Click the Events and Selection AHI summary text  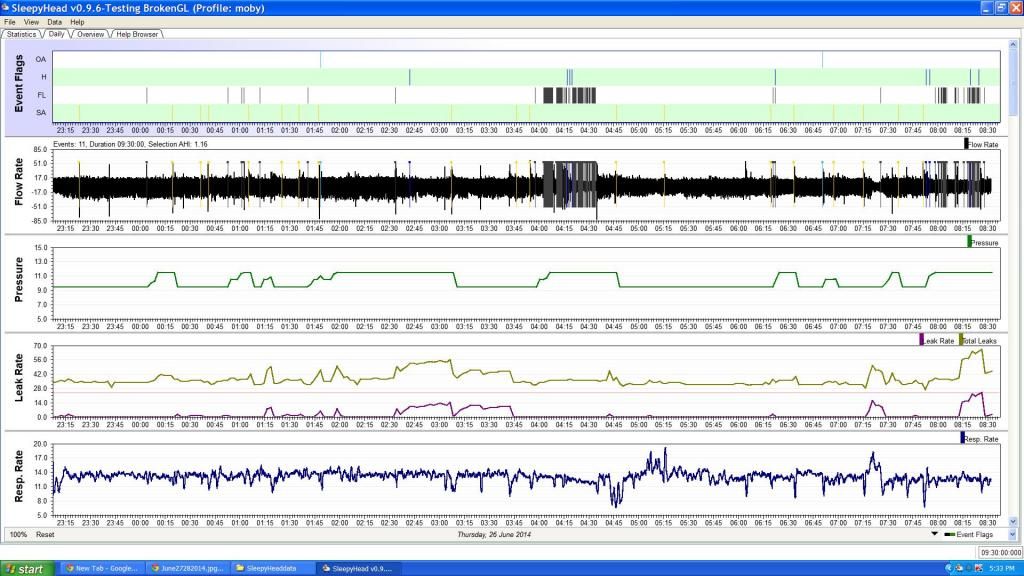[x=131, y=144]
